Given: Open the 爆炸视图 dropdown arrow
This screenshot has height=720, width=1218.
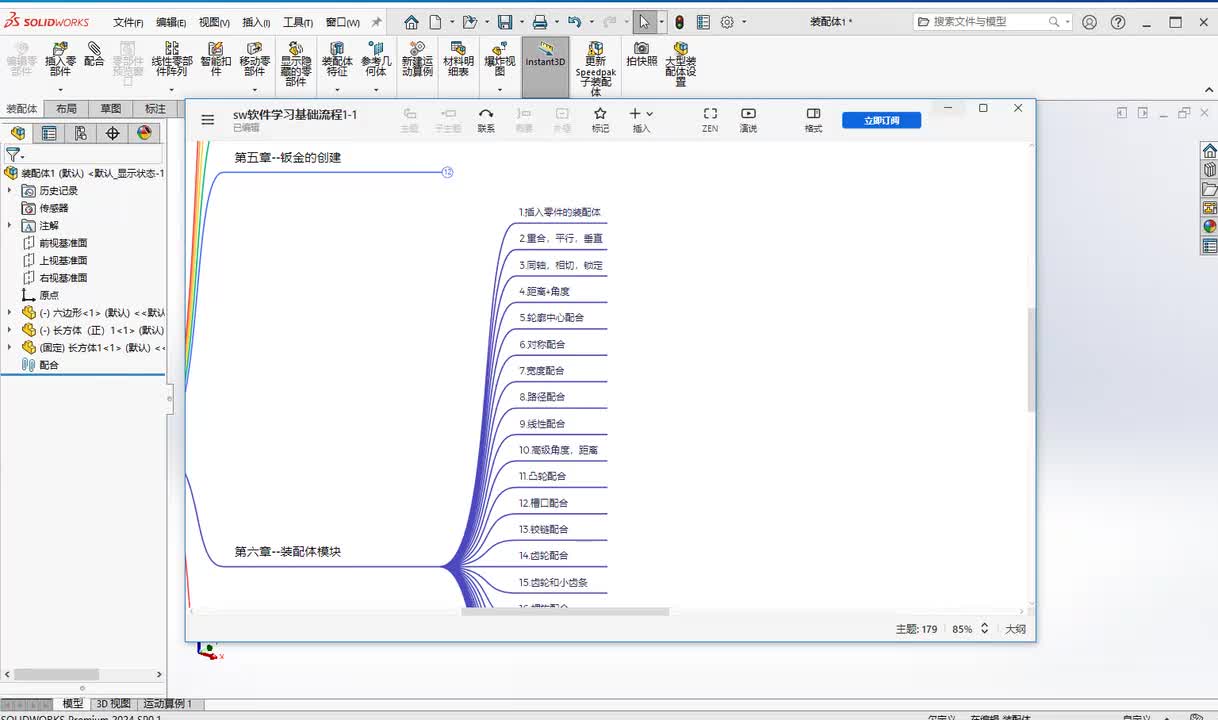Looking at the screenshot, I should click(x=500, y=90).
